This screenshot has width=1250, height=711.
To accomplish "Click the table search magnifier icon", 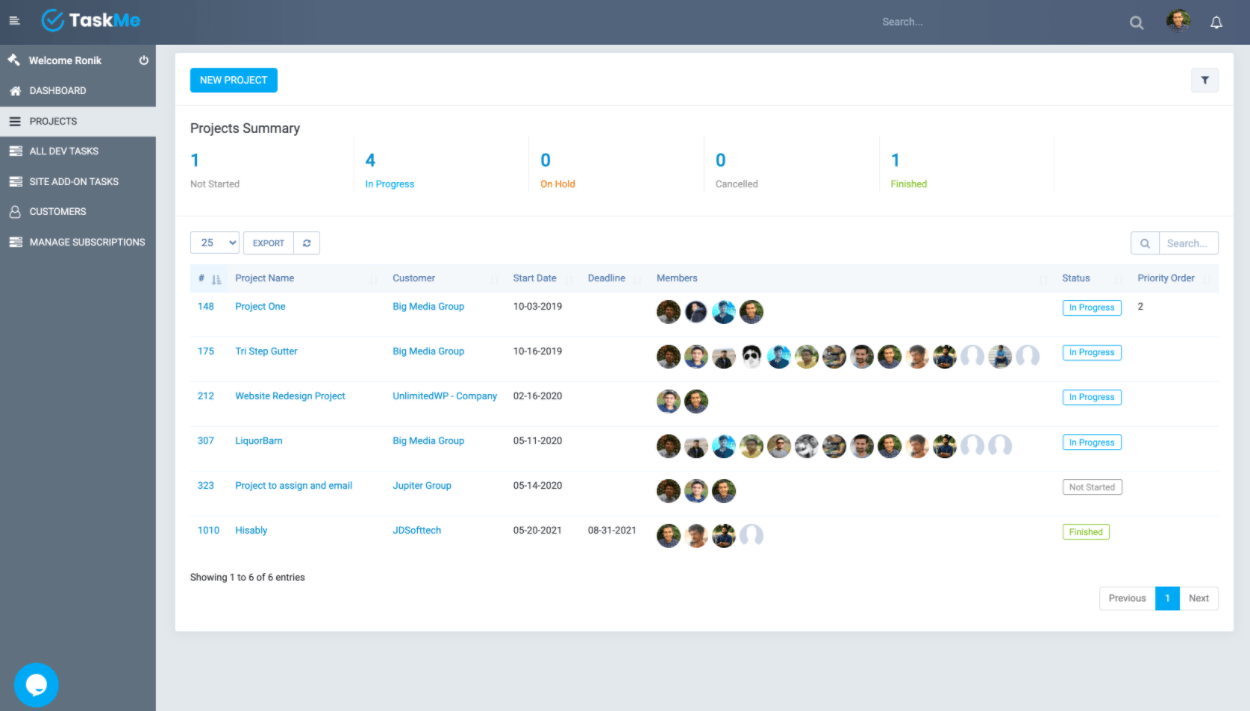I will pos(1145,243).
